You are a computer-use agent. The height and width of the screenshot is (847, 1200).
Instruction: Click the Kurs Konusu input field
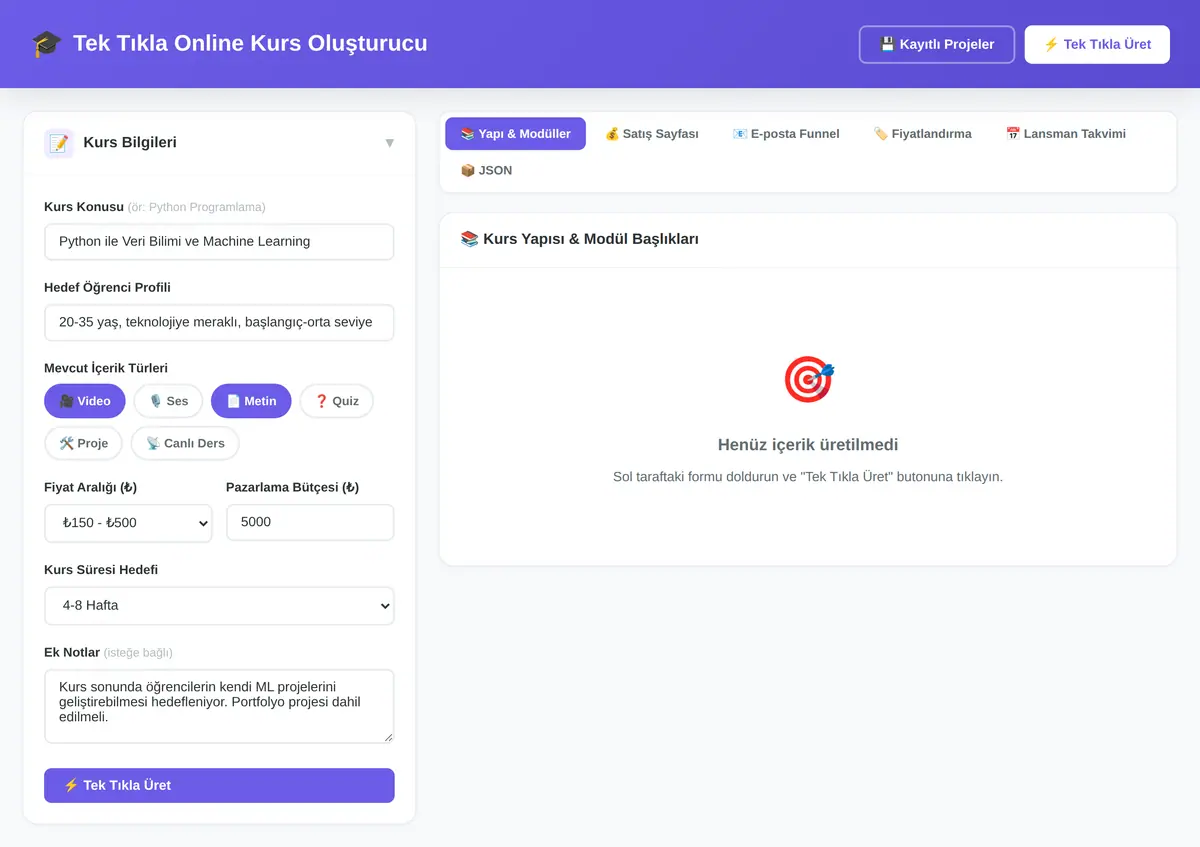pyautogui.click(x=219, y=241)
